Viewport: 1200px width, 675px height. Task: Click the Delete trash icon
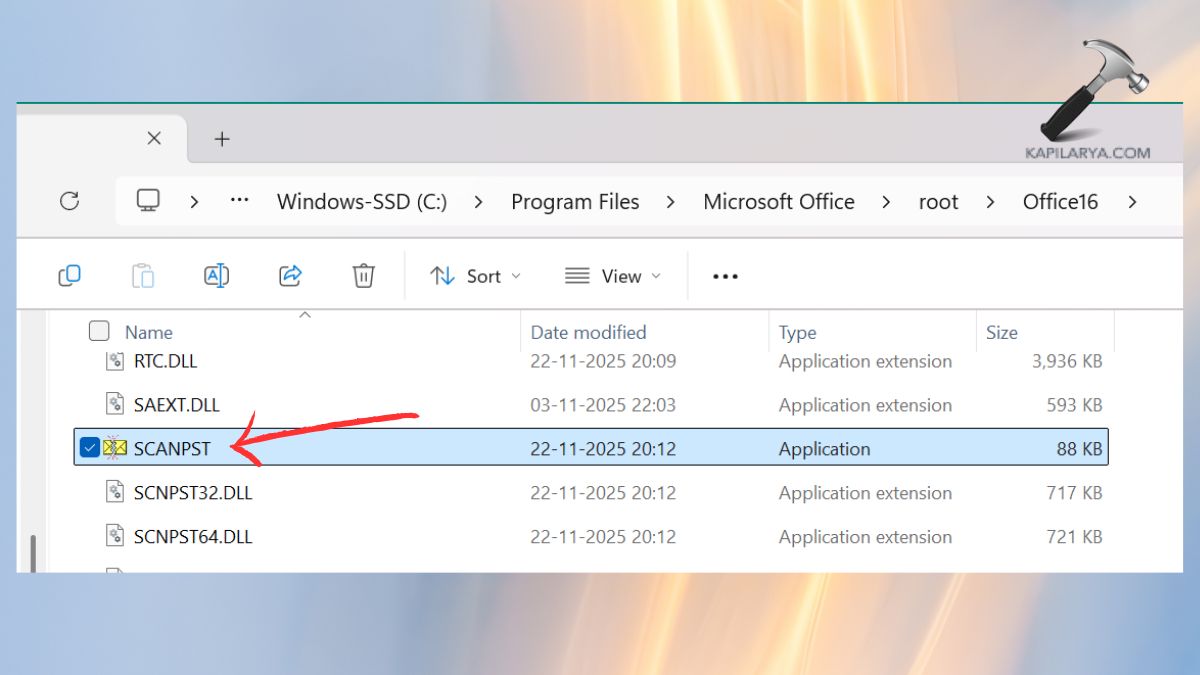364,276
